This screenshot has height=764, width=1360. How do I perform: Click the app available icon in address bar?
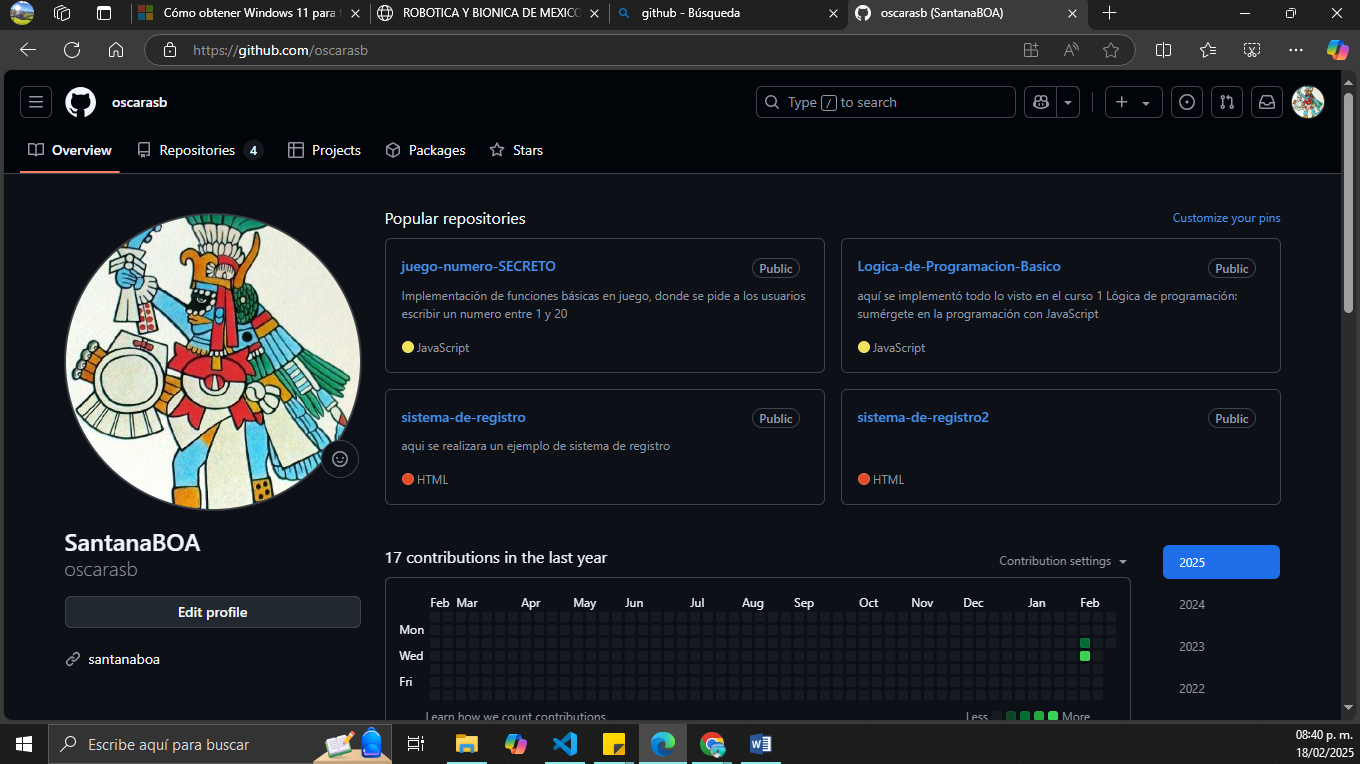tap(1031, 49)
